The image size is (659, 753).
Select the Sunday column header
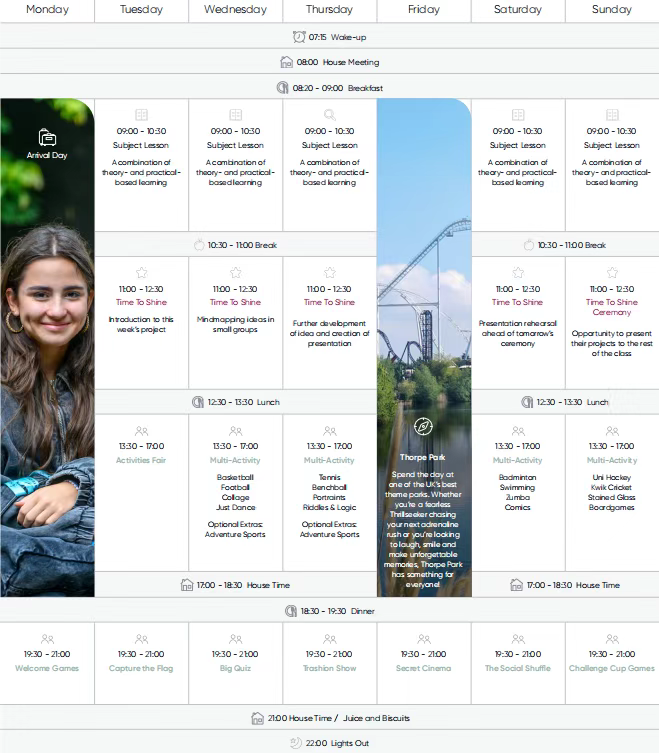(x=612, y=10)
